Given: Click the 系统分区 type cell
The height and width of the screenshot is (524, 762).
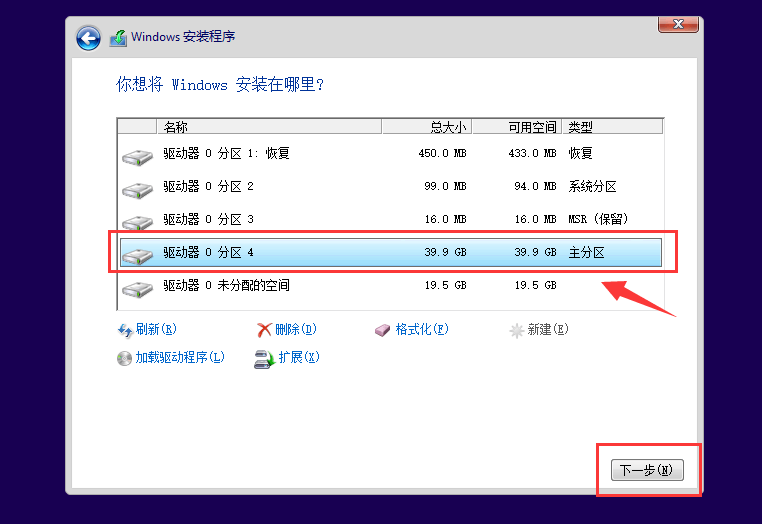Looking at the screenshot, I should 592,187.
